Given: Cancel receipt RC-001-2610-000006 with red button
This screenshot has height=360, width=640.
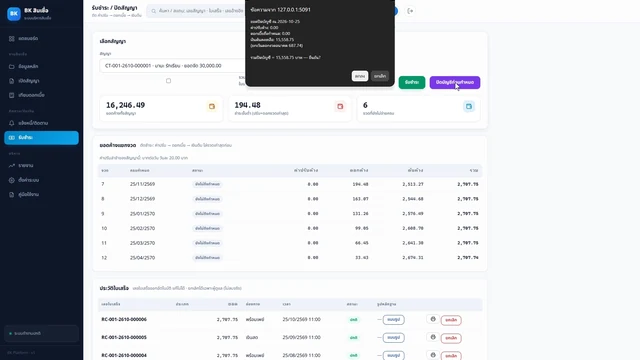Looking at the screenshot, I should point(451,320).
